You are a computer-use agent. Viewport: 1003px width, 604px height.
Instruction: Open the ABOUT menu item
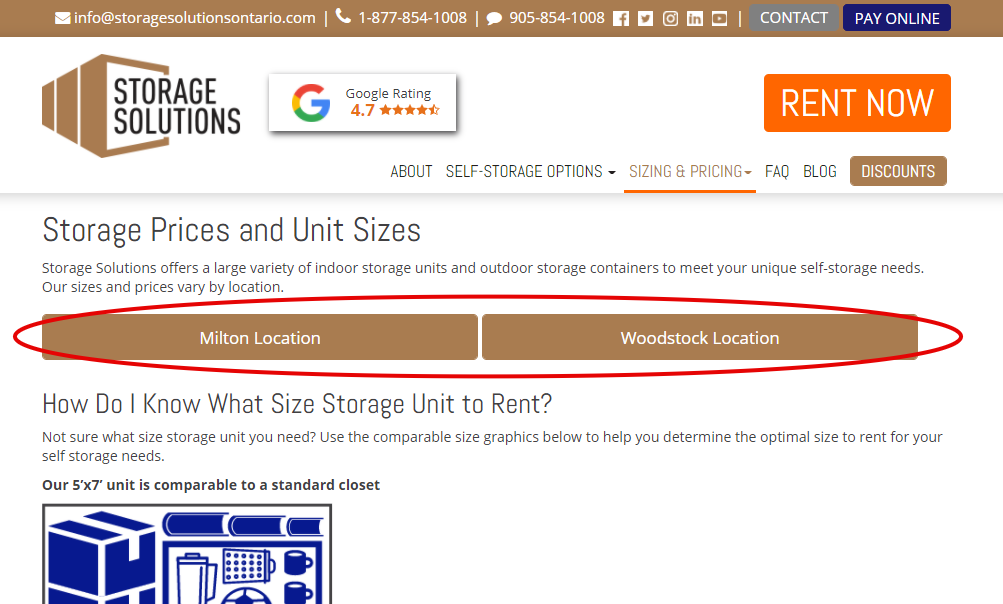[x=411, y=171]
